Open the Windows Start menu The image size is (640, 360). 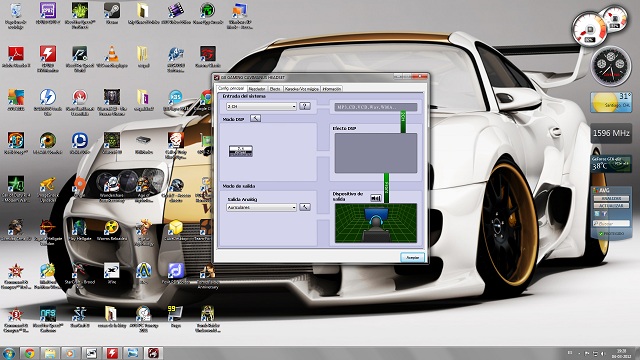point(9,353)
